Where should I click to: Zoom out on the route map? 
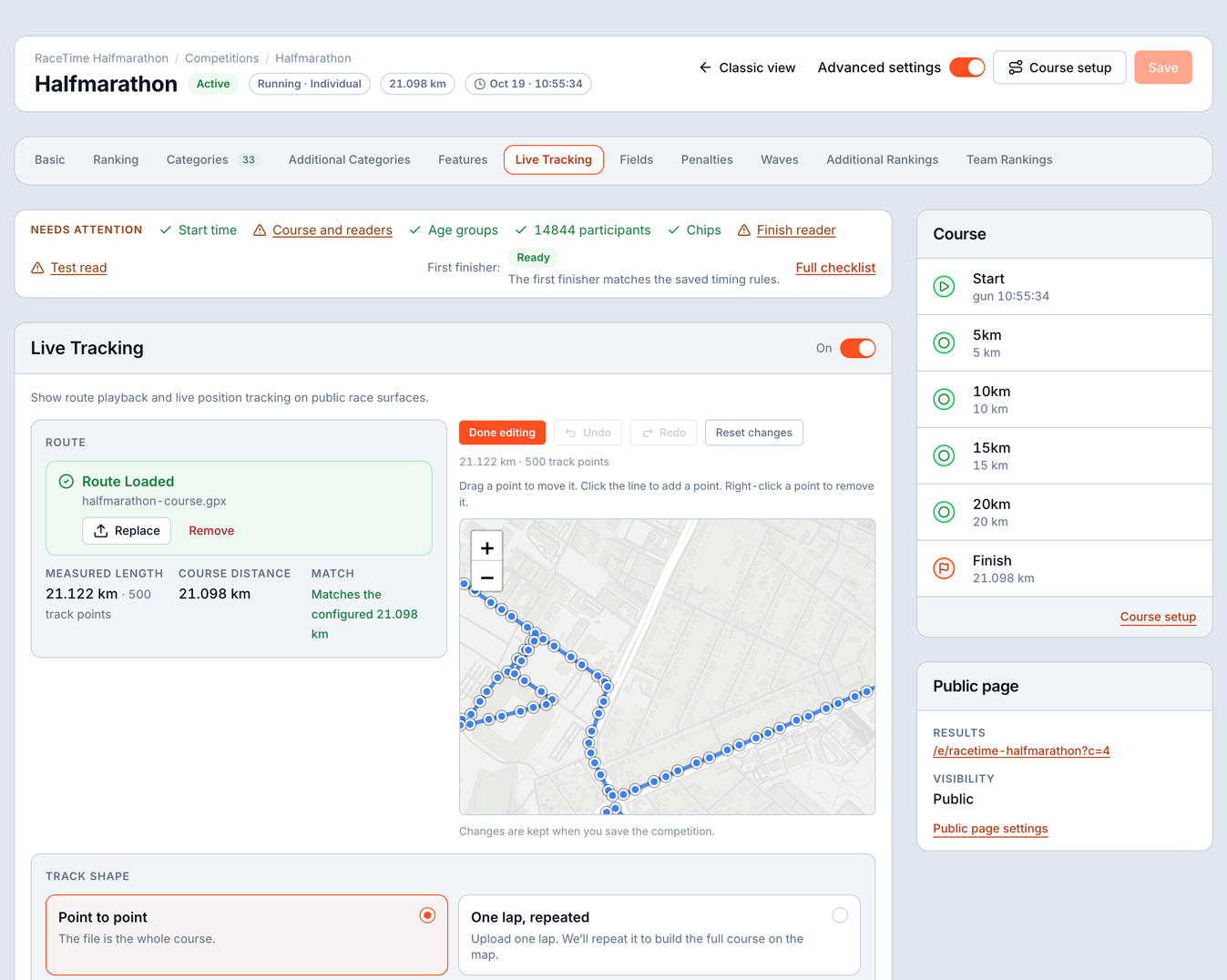click(487, 577)
